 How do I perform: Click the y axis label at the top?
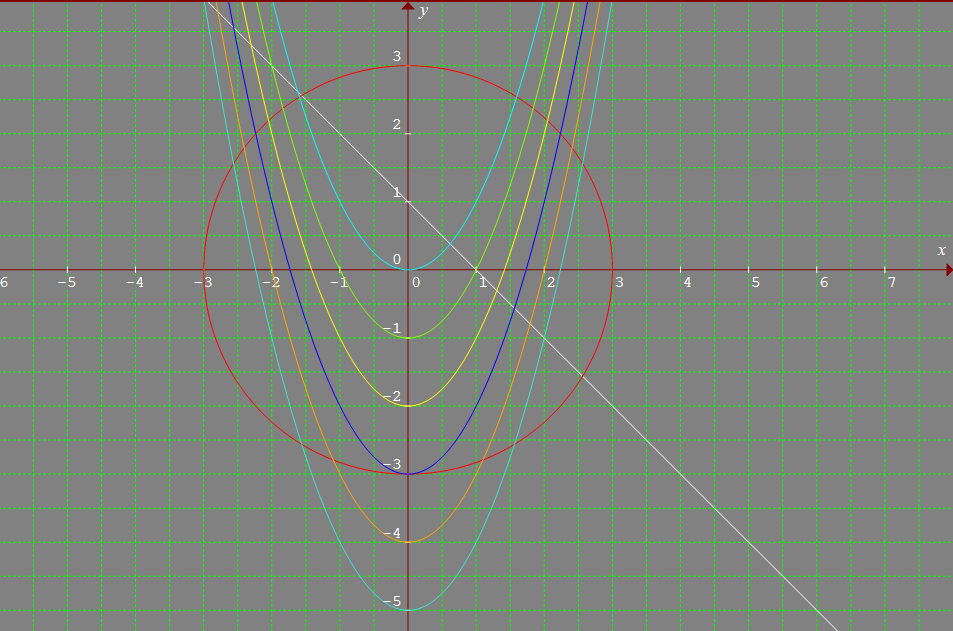(424, 12)
